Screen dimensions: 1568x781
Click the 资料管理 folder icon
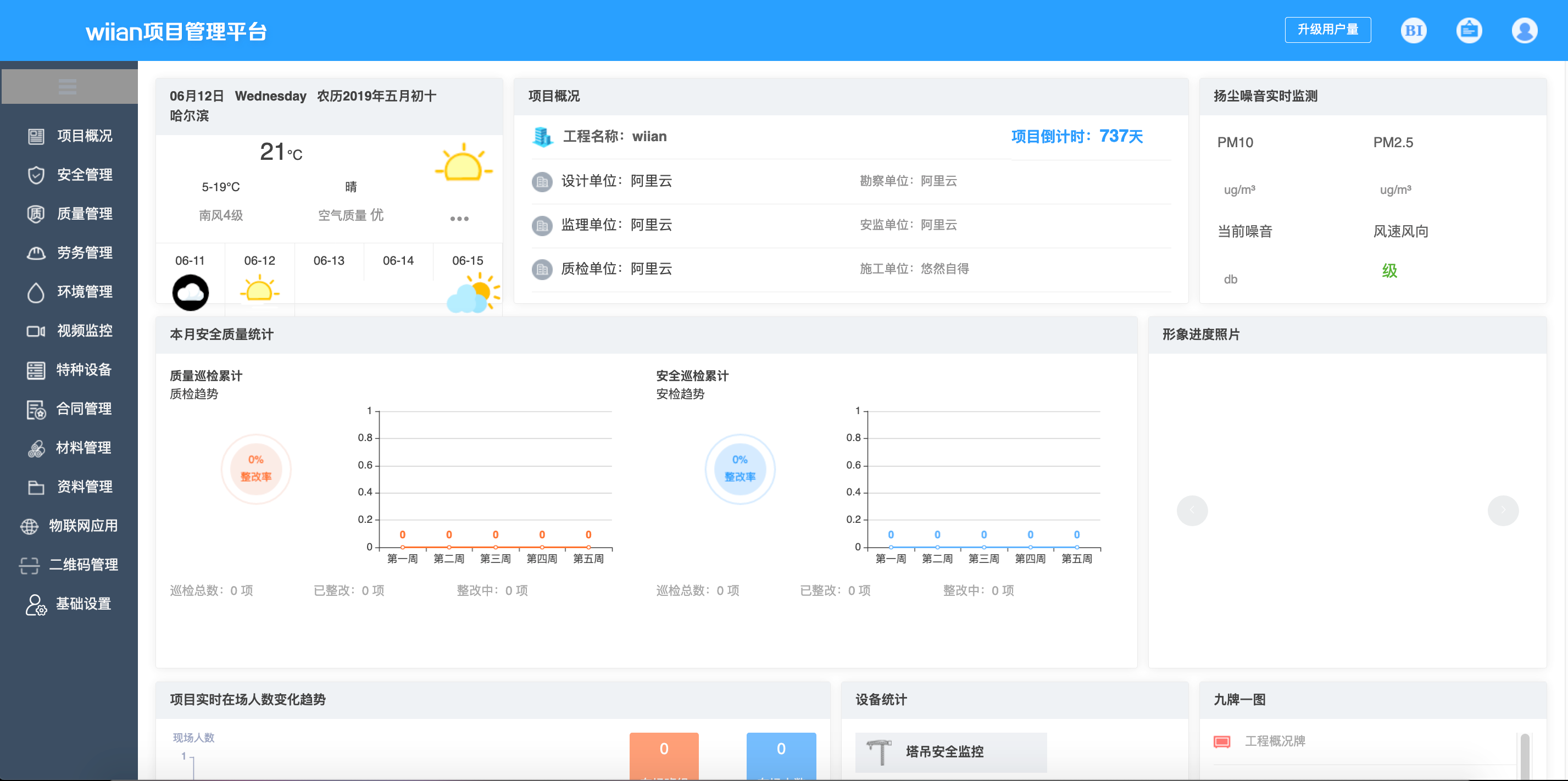pos(36,487)
